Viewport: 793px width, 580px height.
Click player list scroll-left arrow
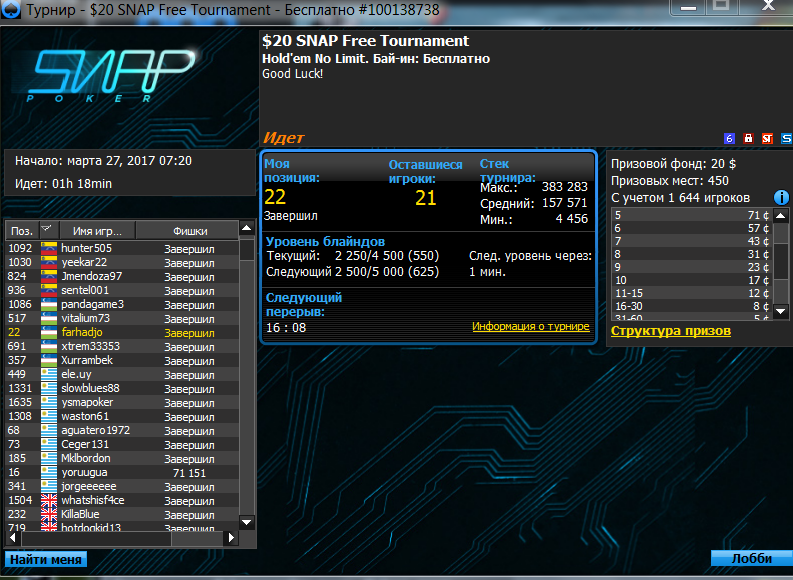[13, 538]
